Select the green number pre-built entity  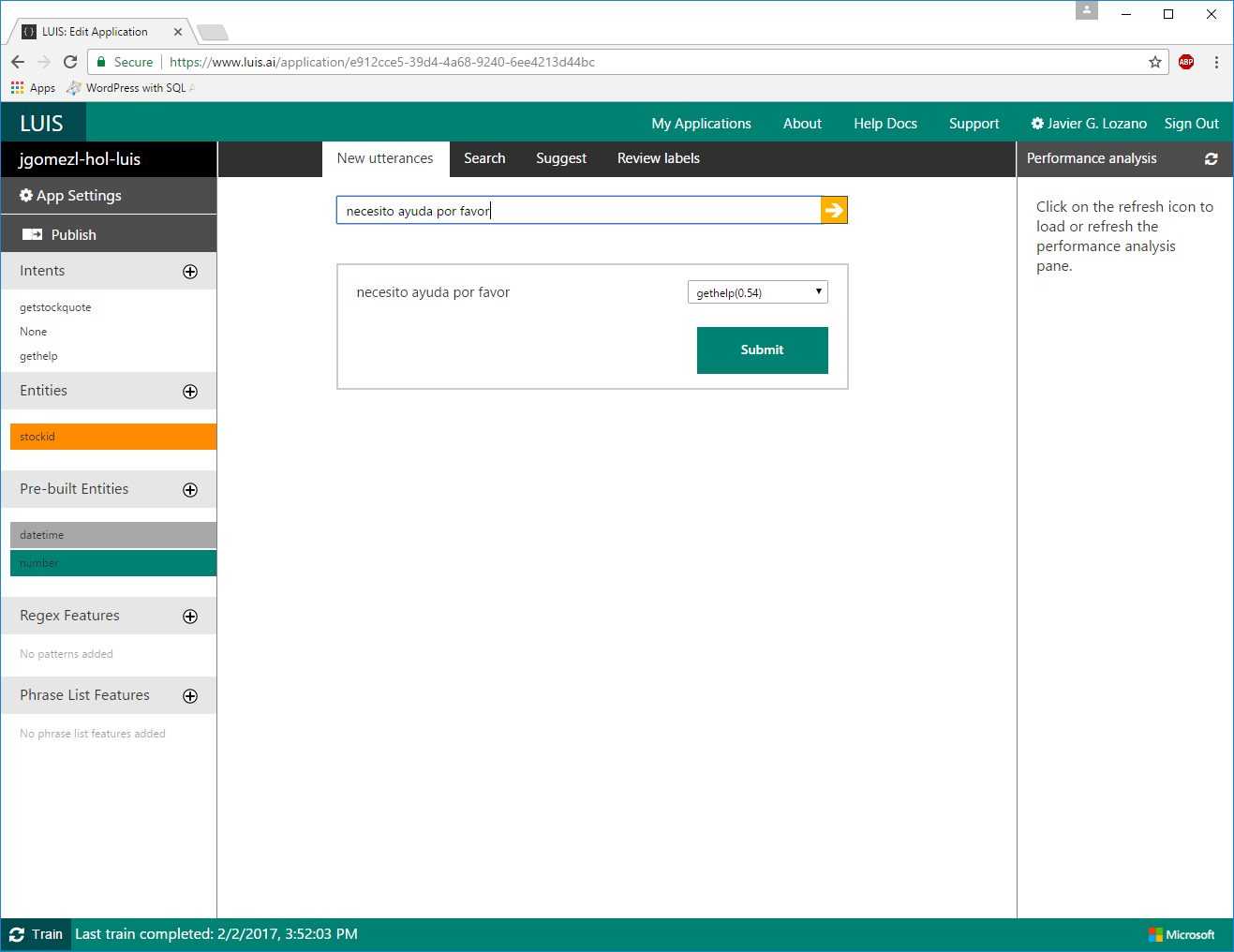[113, 563]
